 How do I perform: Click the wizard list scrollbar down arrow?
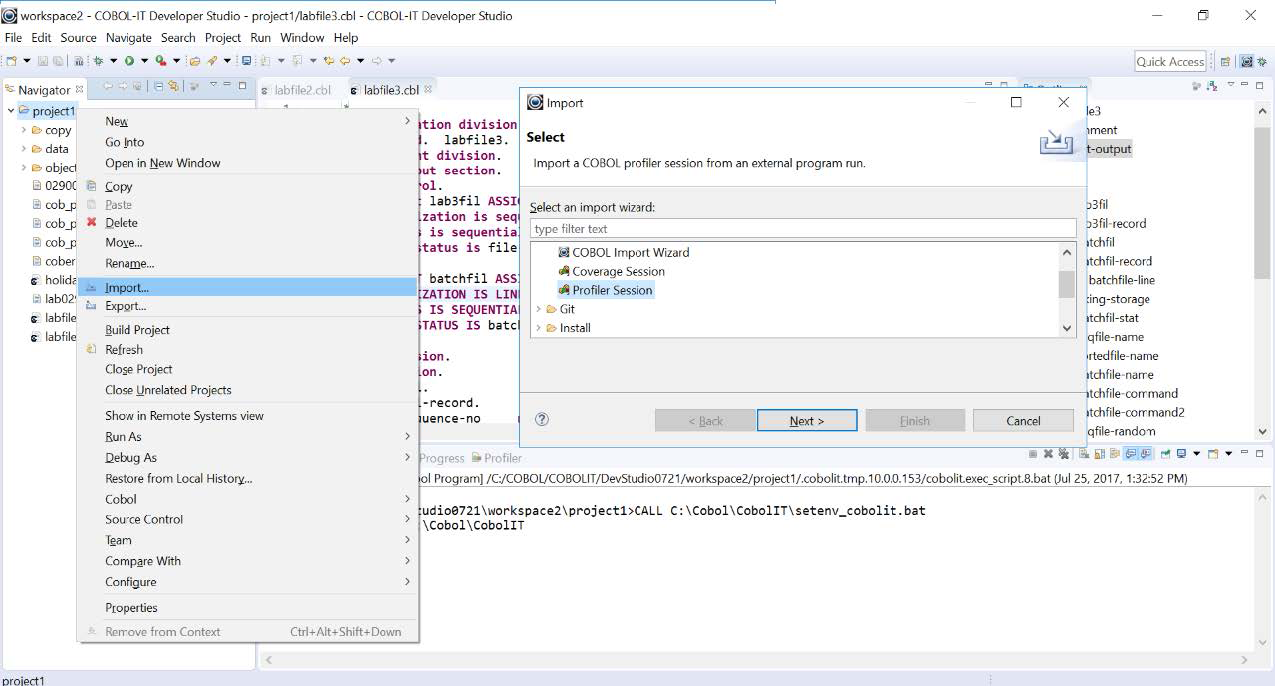click(1067, 327)
